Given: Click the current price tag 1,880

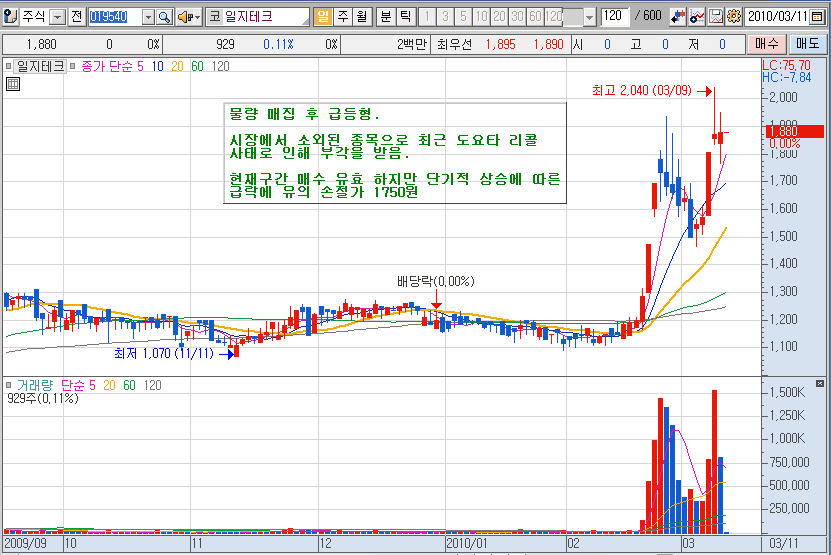Looking at the screenshot, I should [794, 131].
